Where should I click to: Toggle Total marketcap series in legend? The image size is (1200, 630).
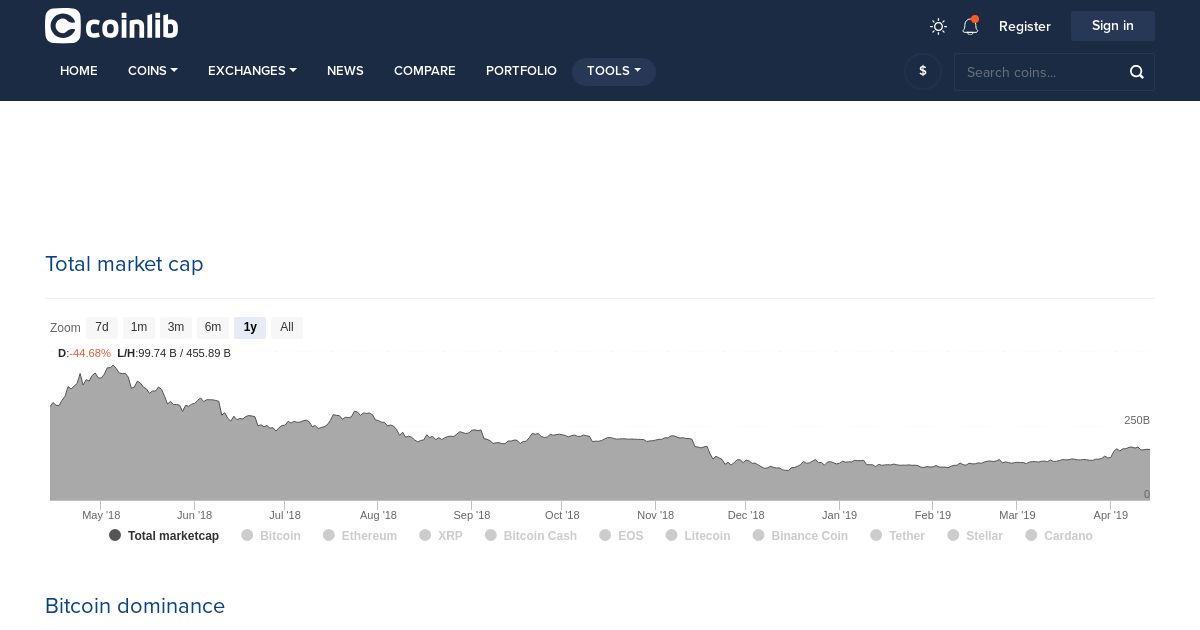coord(164,536)
